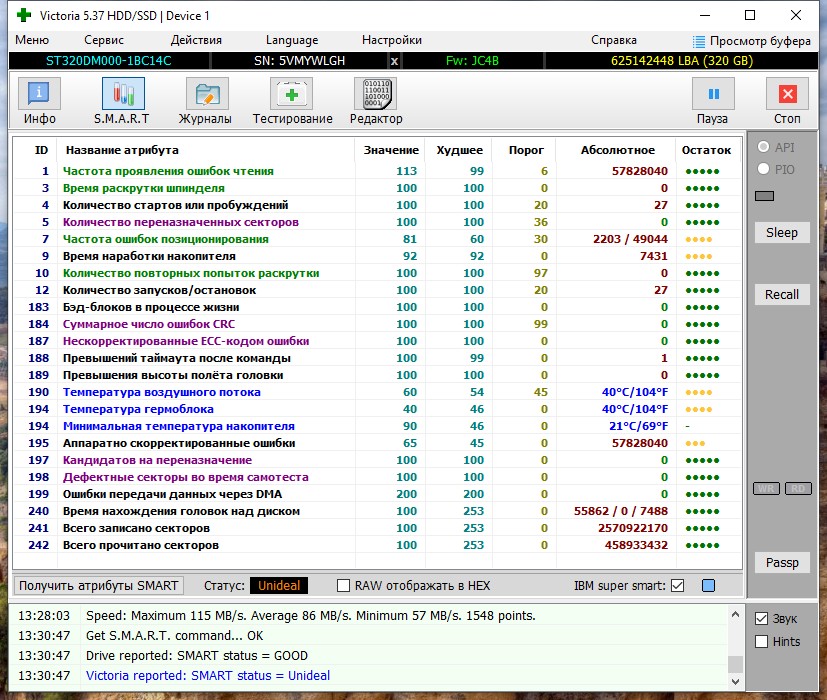Select the API access mode
The height and width of the screenshot is (700, 827).
tap(763, 147)
